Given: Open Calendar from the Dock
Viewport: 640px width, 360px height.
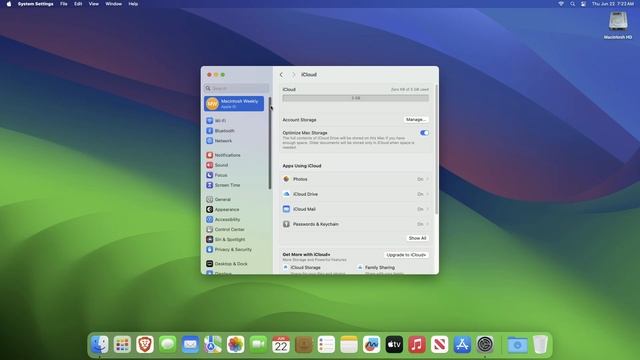Looking at the screenshot, I should coord(281,344).
